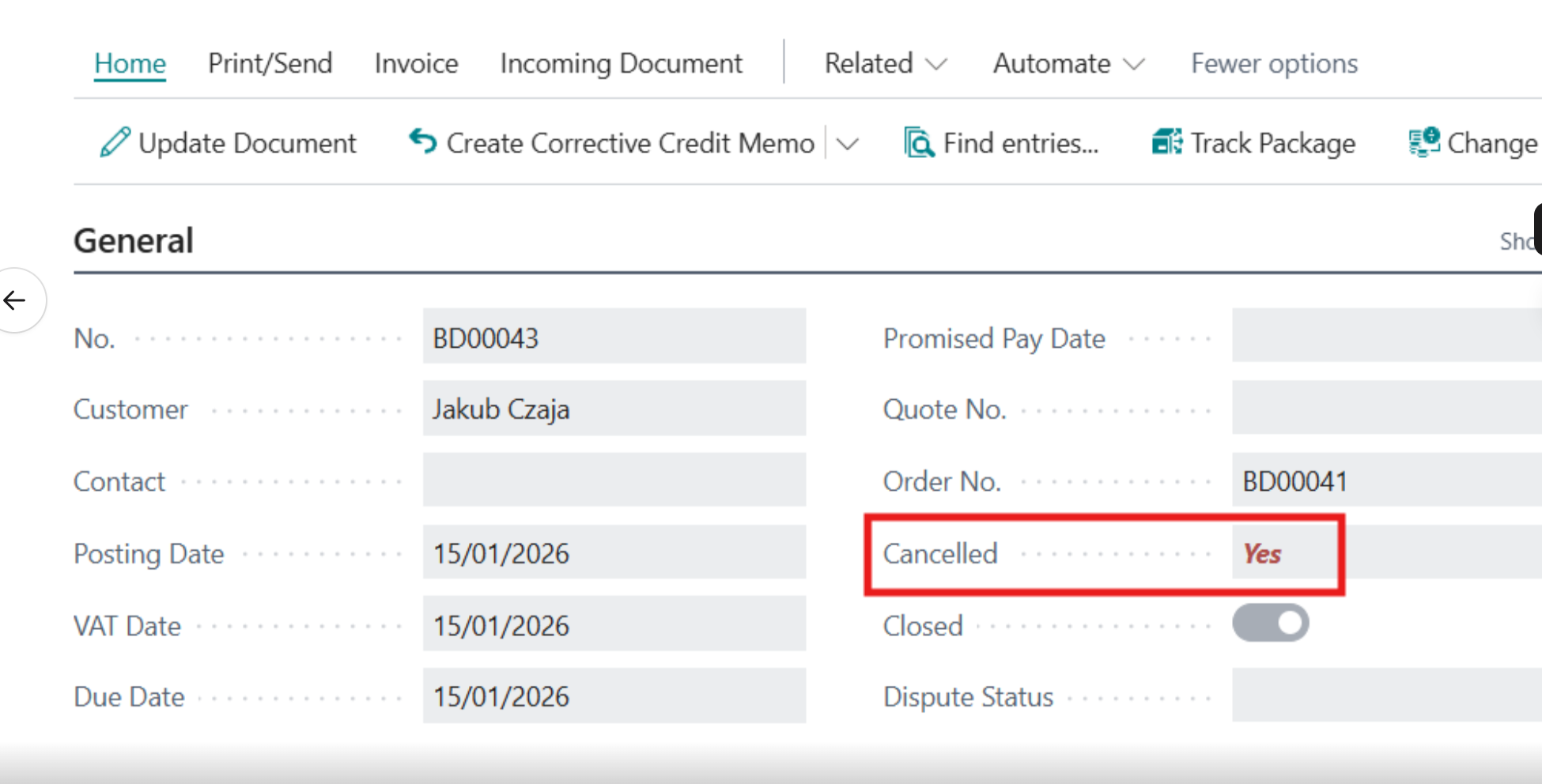
Task: Switch to the Home tab
Action: 130,63
